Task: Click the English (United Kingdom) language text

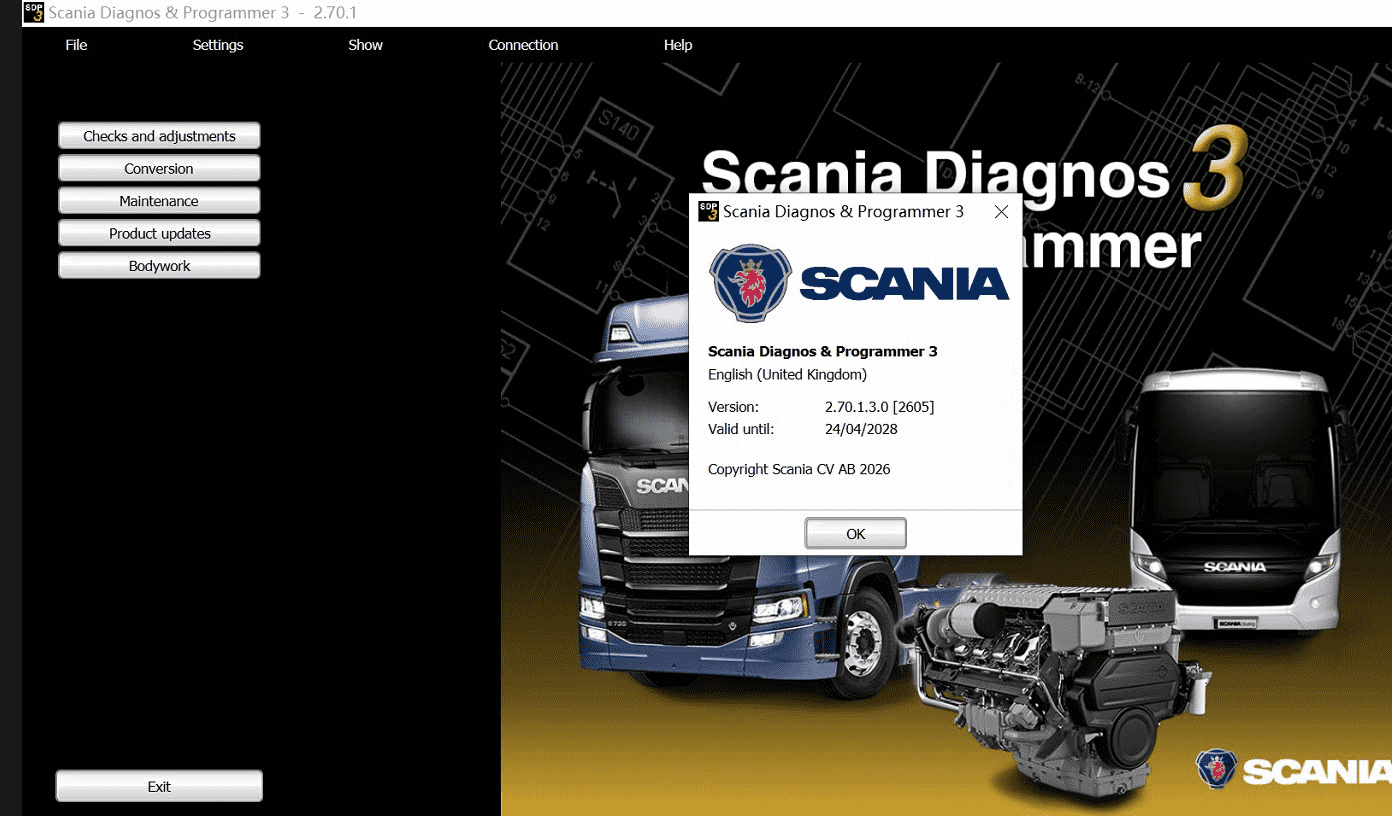Action: point(787,375)
